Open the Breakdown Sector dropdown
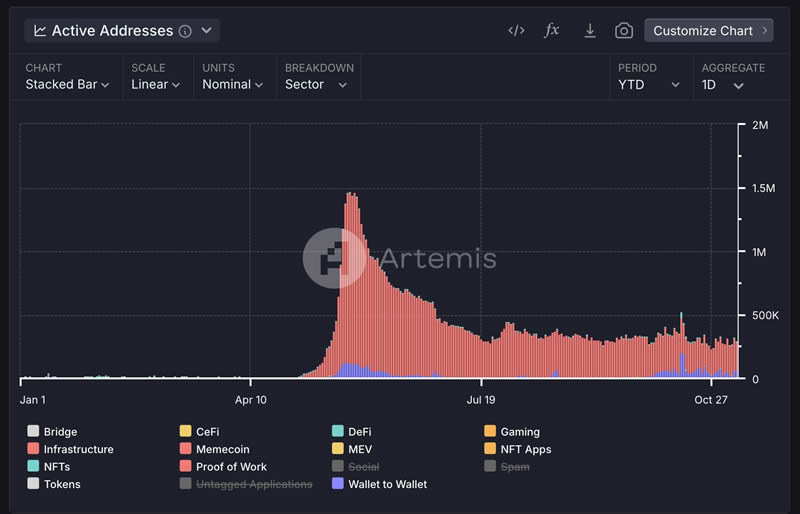800x514 pixels. tap(316, 85)
